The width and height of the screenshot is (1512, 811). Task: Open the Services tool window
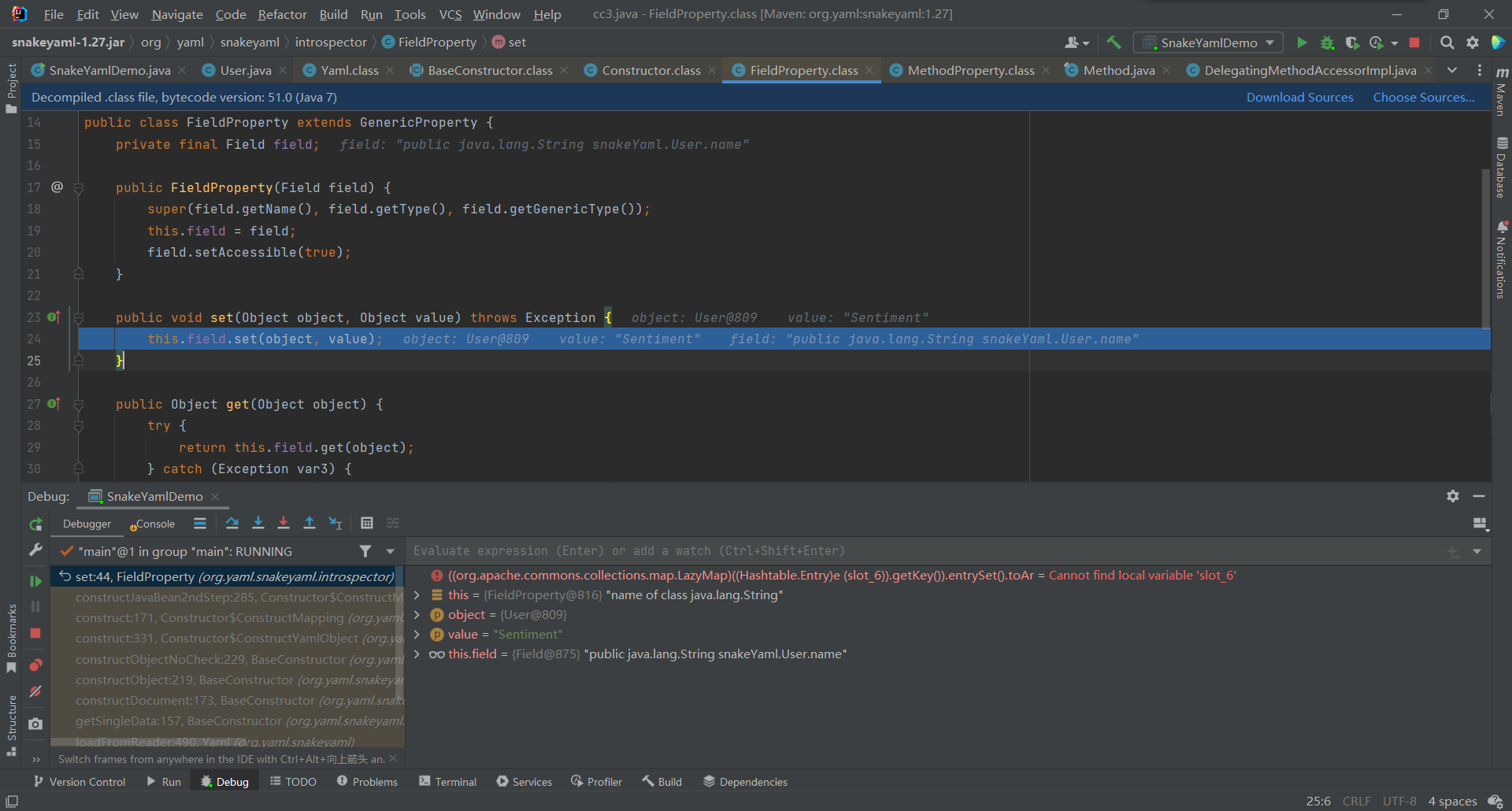click(524, 782)
